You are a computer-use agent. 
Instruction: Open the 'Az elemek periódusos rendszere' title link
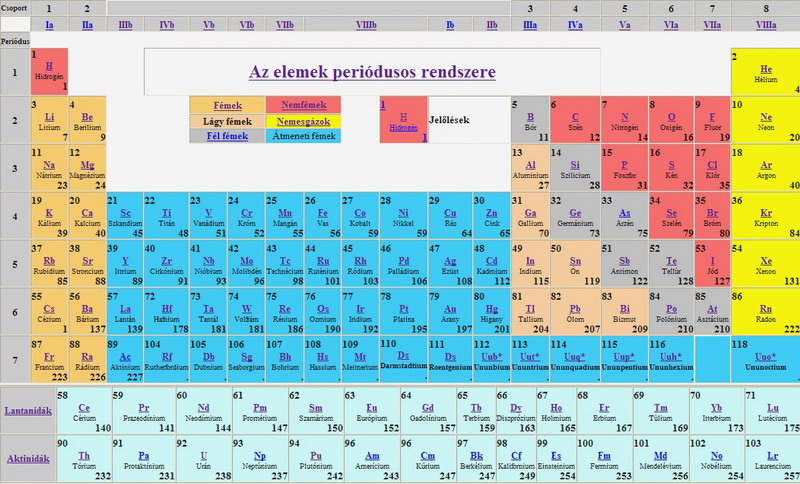pyautogui.click(x=372, y=72)
